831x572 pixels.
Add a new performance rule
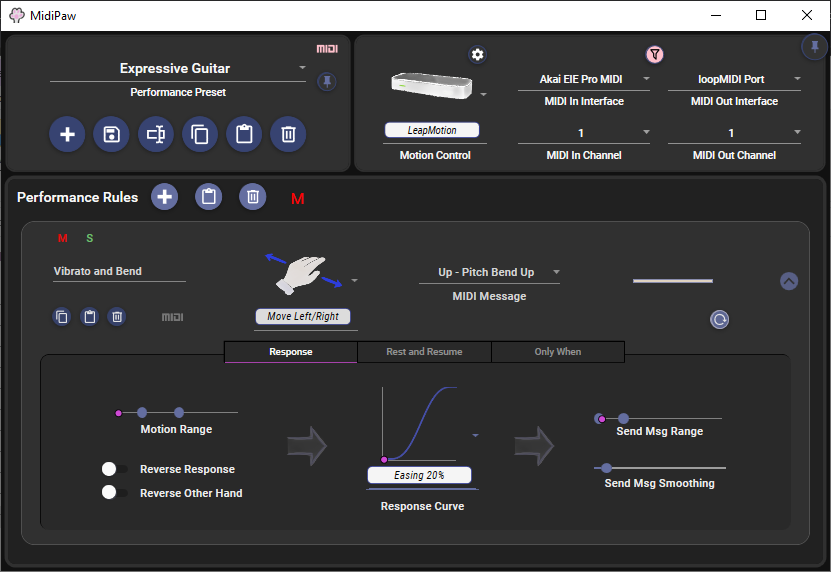[165, 197]
